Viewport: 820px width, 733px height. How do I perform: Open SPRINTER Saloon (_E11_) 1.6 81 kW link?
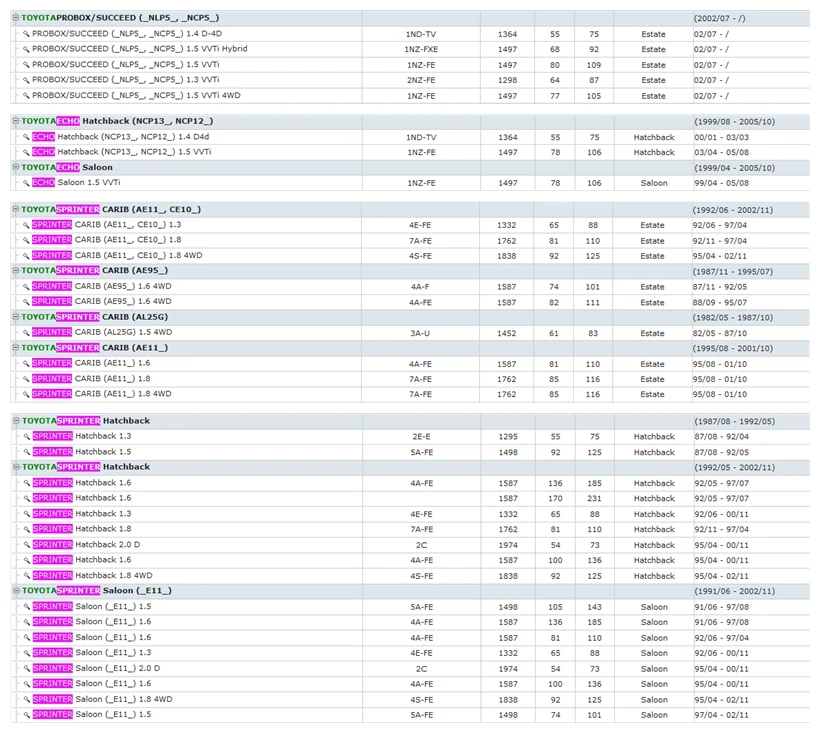tap(92, 637)
